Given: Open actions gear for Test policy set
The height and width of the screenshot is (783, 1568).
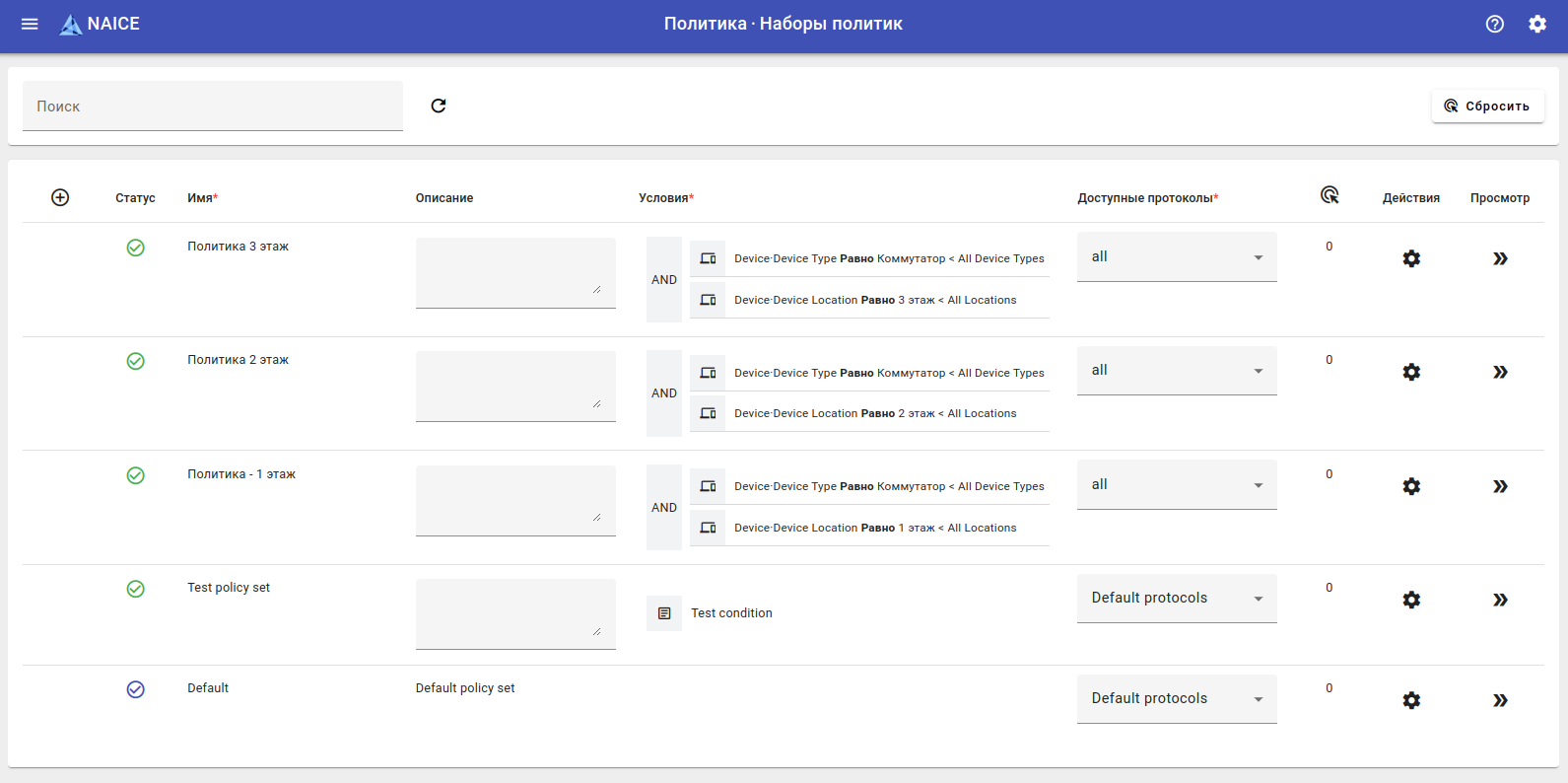Looking at the screenshot, I should tap(1411, 600).
